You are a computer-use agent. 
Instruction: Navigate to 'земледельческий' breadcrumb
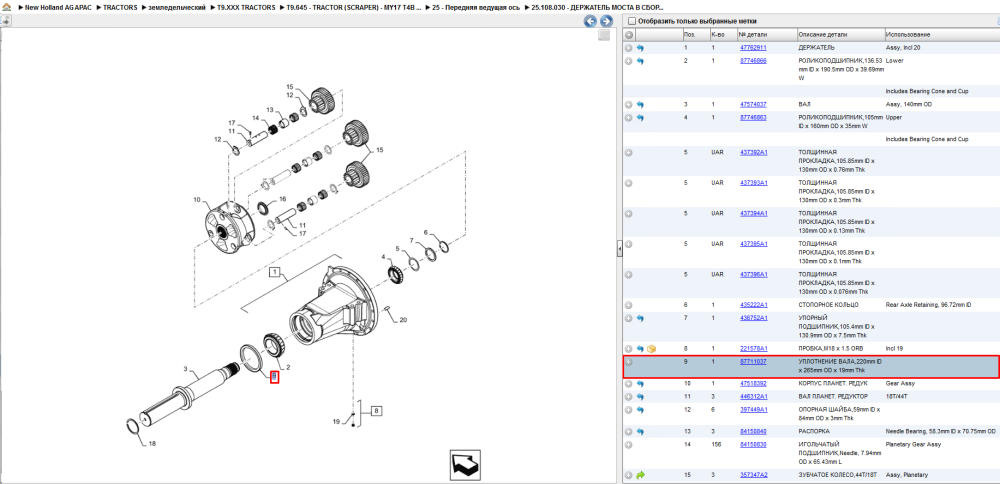coord(177,8)
